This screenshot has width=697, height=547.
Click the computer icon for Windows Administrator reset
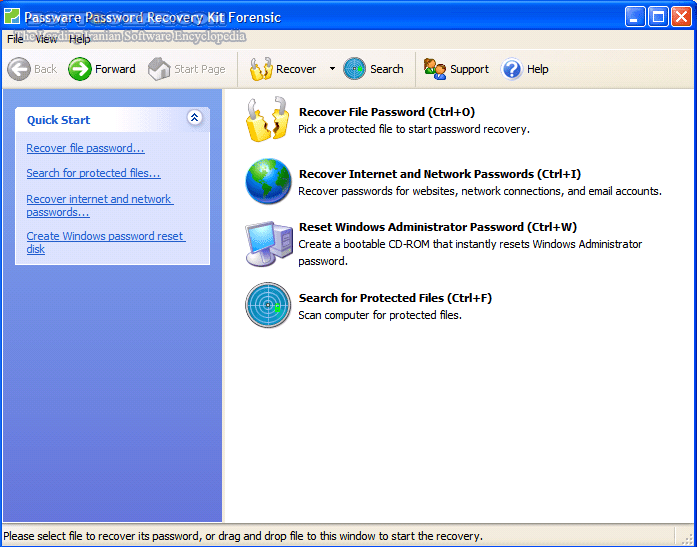267,244
